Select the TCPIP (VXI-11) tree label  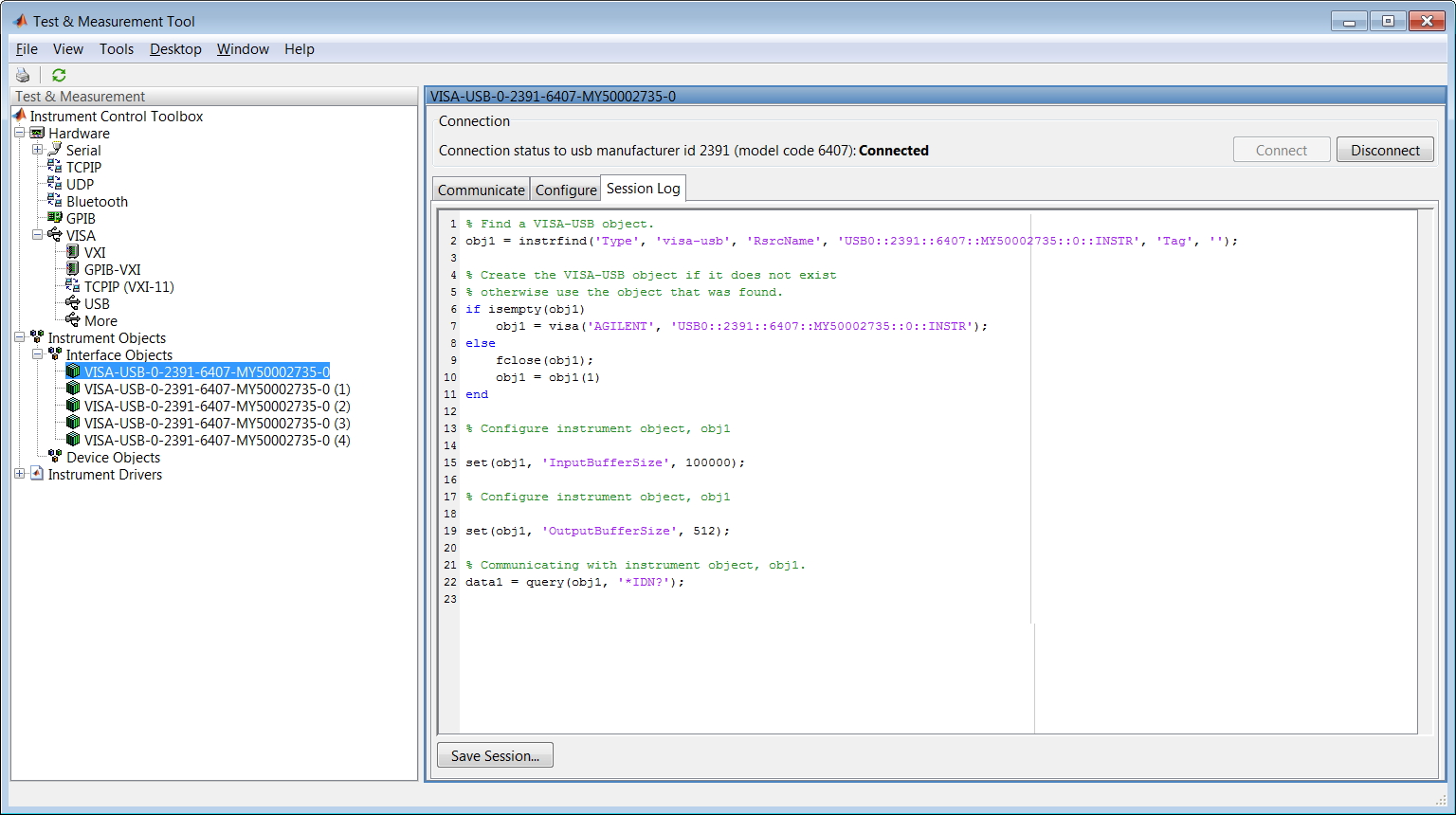pos(129,286)
